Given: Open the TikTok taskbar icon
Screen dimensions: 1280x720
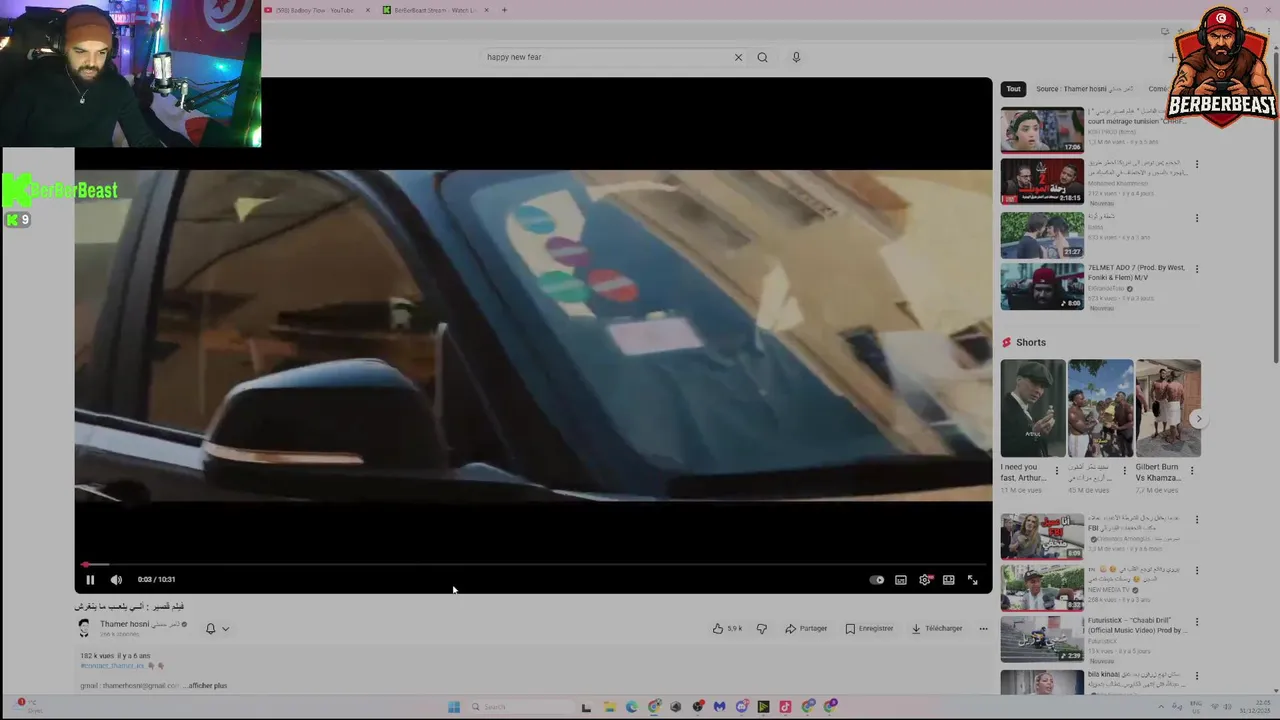Looking at the screenshot, I should point(785,707).
